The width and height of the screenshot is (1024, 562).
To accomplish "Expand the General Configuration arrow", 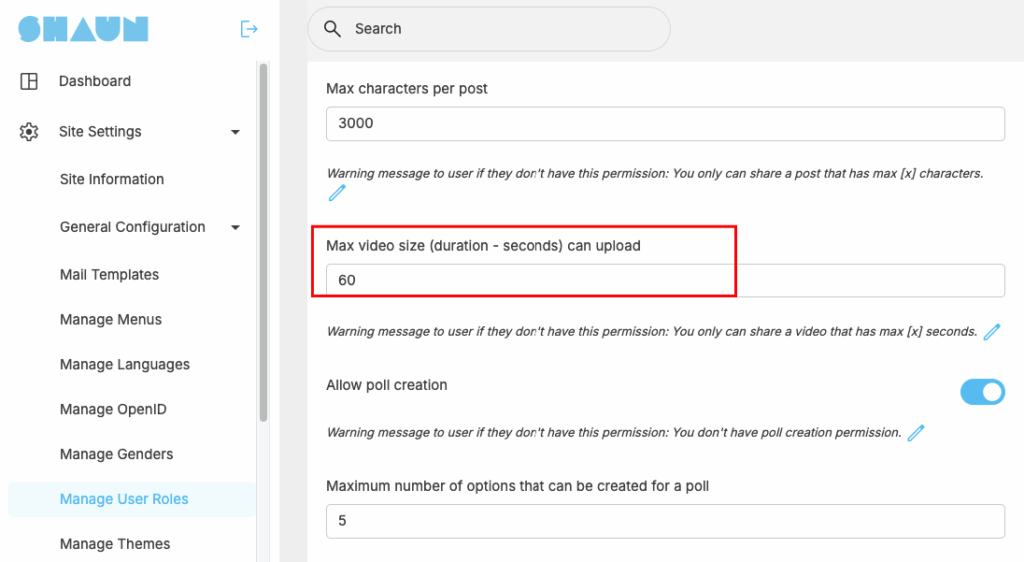I will pos(235,227).
